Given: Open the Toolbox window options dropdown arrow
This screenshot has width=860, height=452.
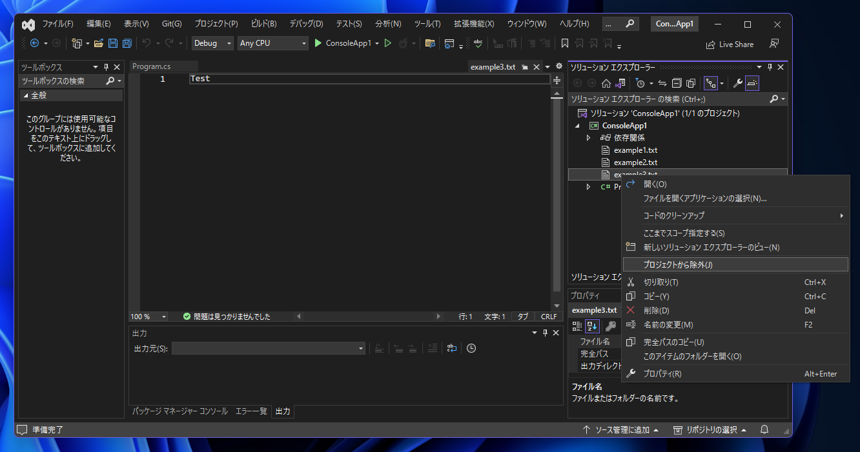Looking at the screenshot, I should pos(95,67).
